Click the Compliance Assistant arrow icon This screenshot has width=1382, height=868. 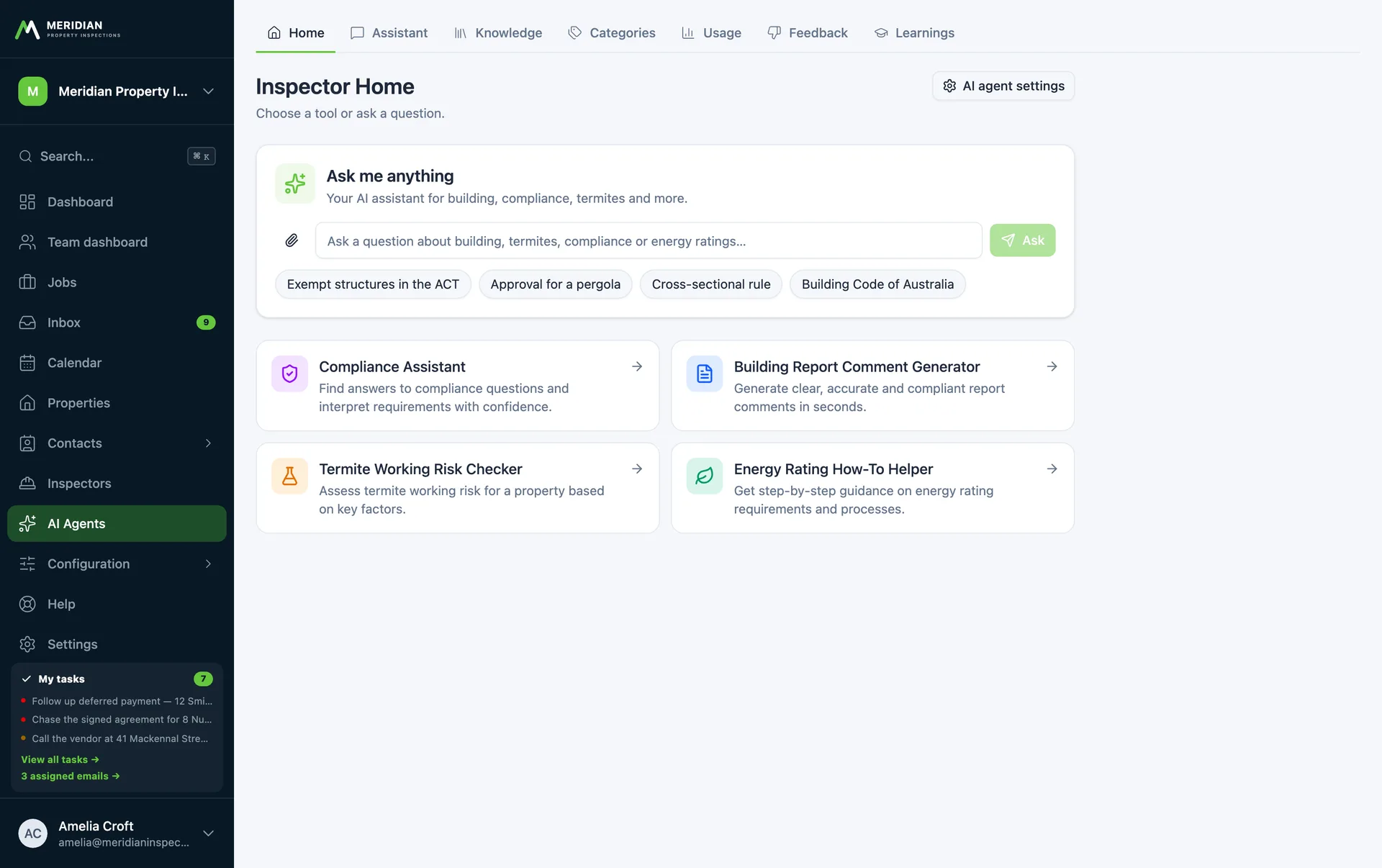(637, 367)
